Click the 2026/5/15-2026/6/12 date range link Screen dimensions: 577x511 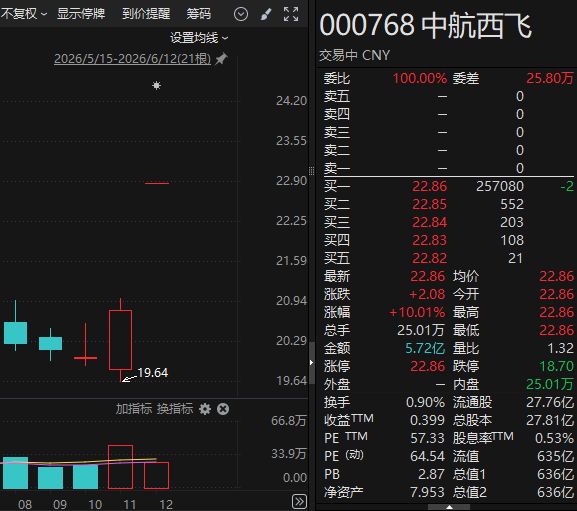[132, 59]
